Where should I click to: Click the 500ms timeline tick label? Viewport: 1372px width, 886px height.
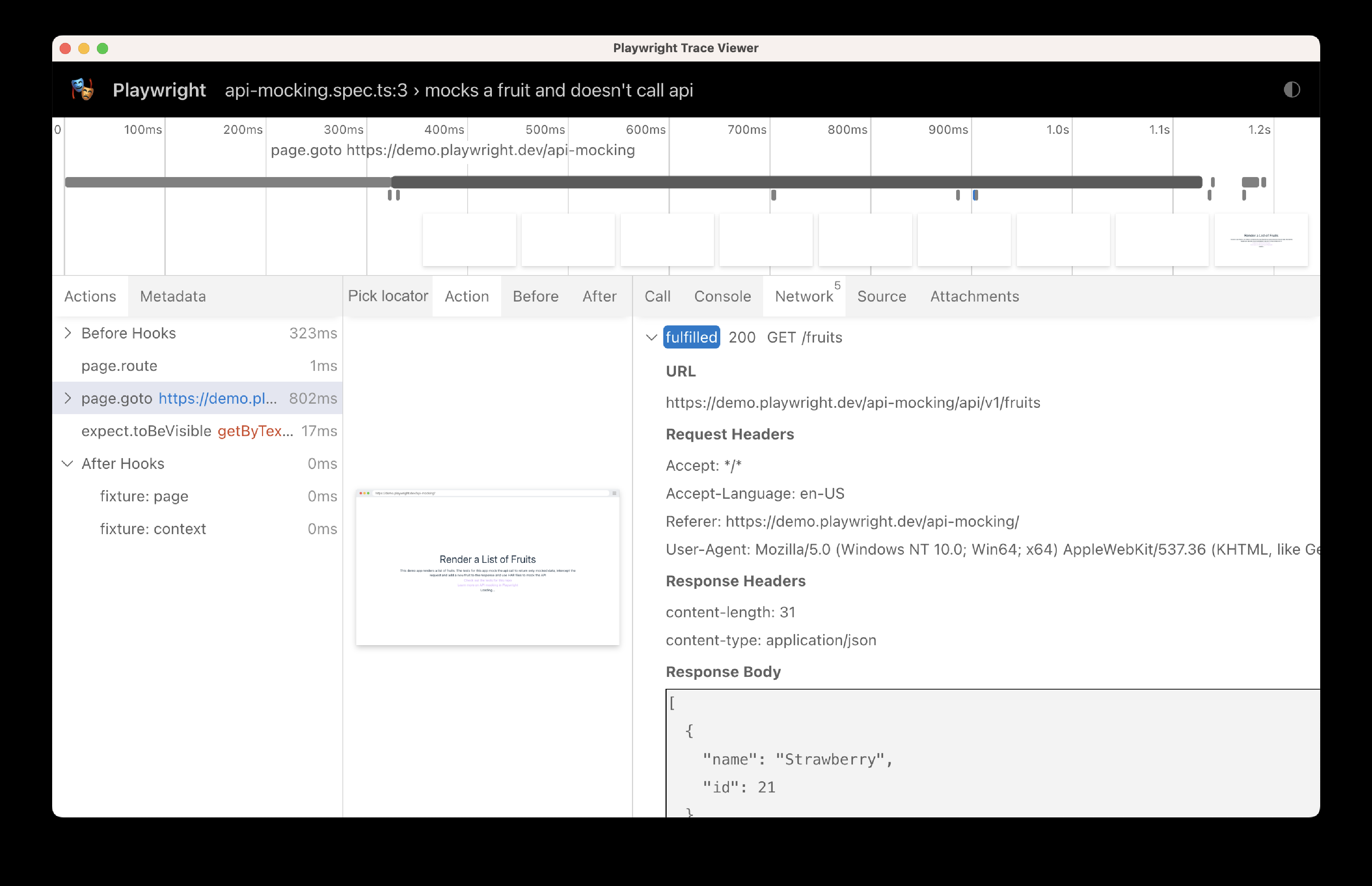545,129
